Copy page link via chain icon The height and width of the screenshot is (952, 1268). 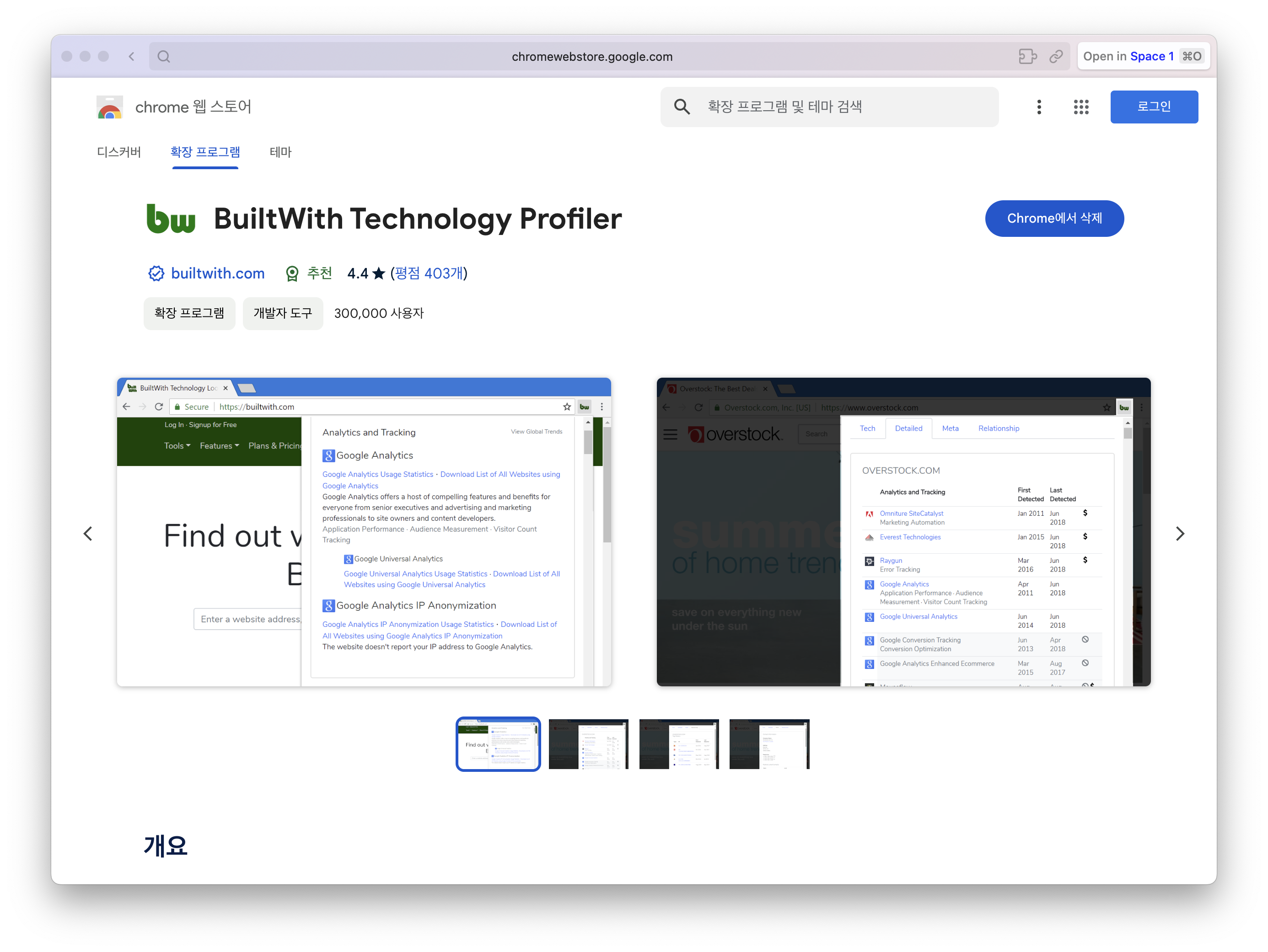[1056, 56]
